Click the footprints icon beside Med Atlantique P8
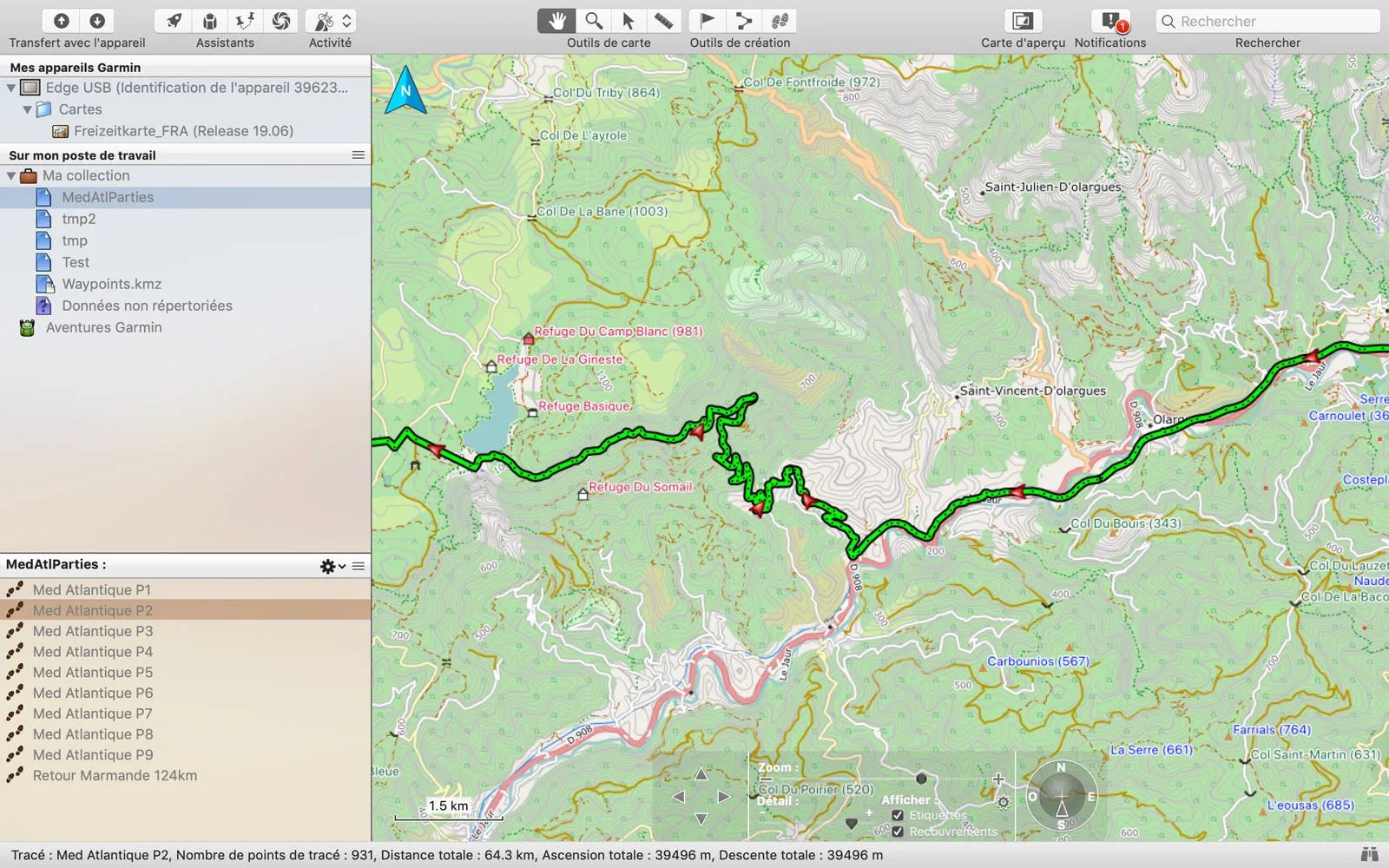Image resolution: width=1389 pixels, height=868 pixels. (15, 733)
